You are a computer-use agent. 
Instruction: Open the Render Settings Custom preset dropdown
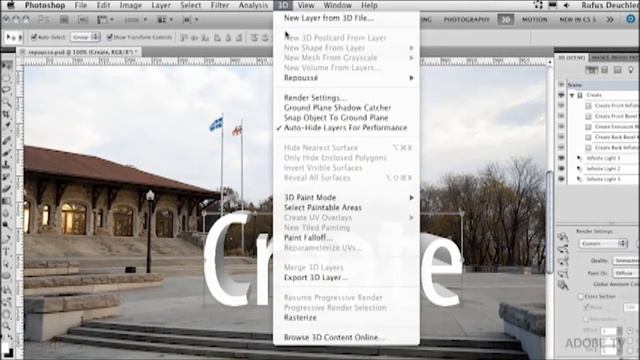coord(603,244)
